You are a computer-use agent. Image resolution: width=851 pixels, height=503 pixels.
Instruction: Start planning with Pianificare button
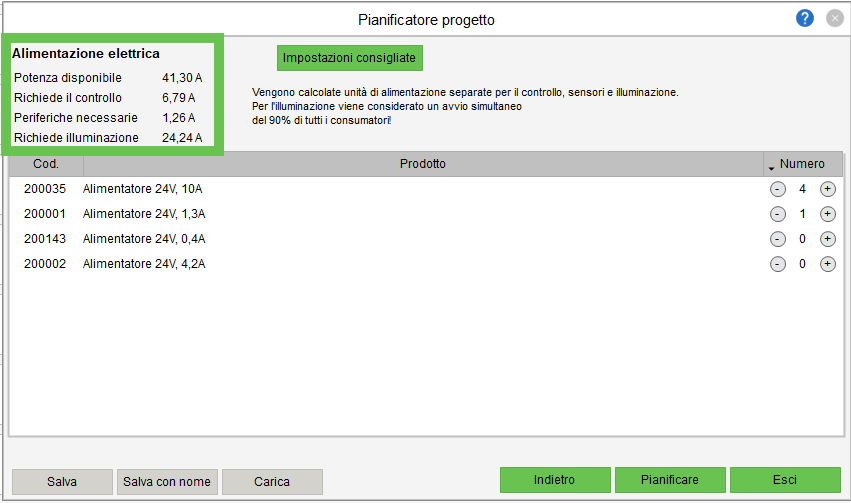tap(669, 480)
